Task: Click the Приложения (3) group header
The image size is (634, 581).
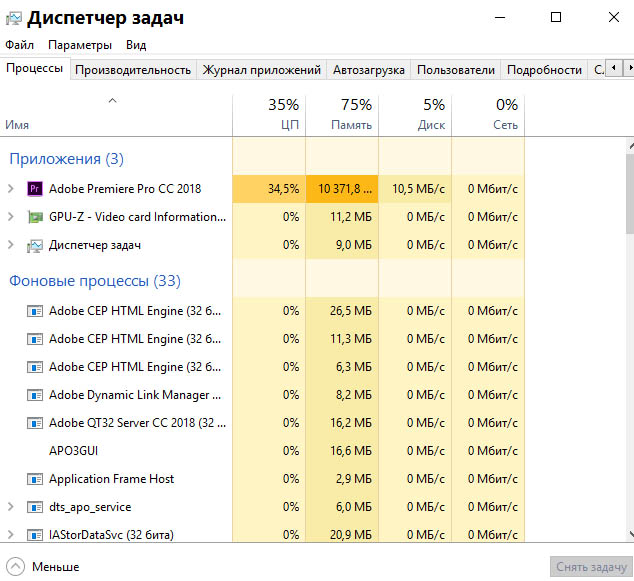Action: [66, 159]
